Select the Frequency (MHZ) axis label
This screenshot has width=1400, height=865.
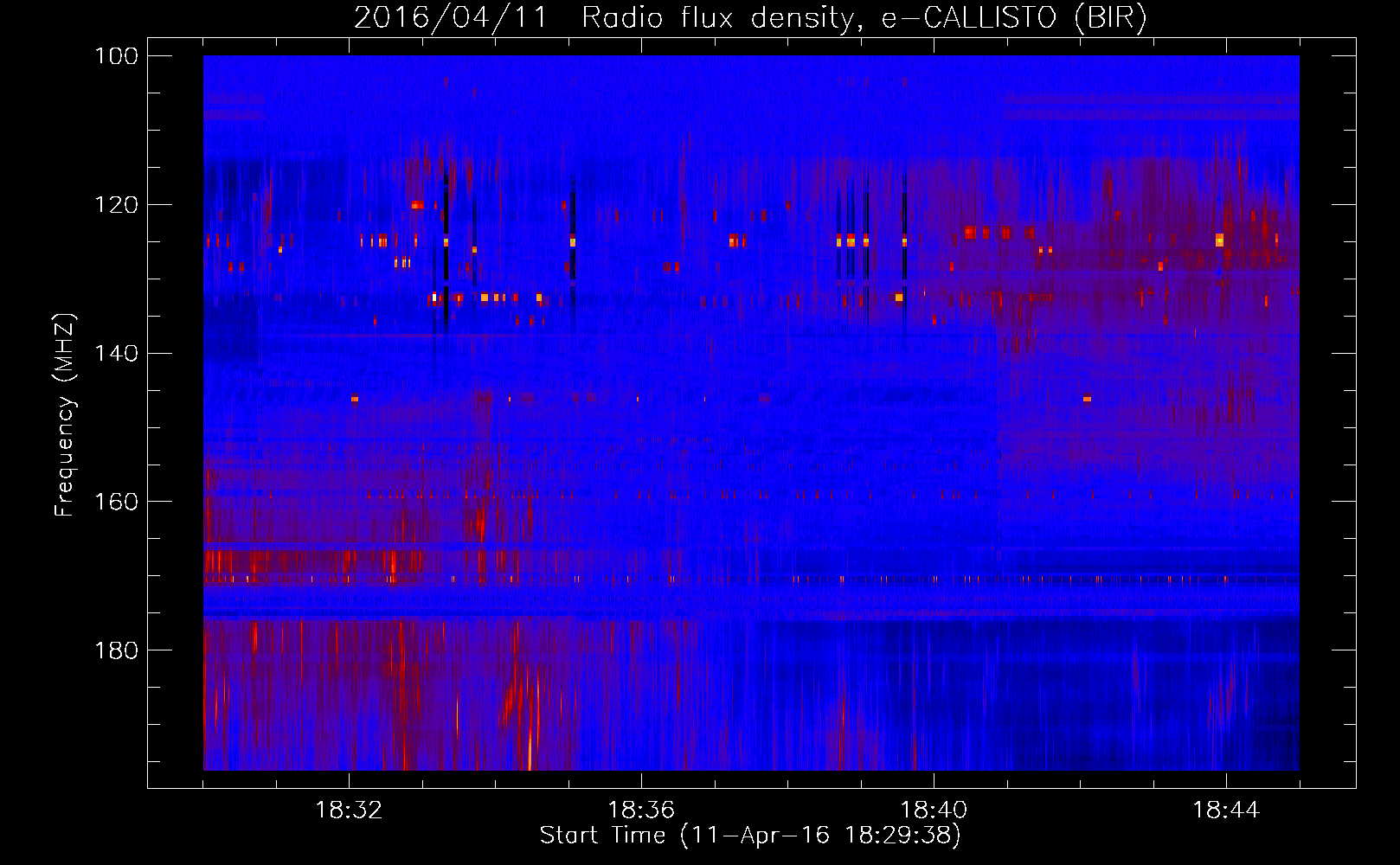coord(66,415)
